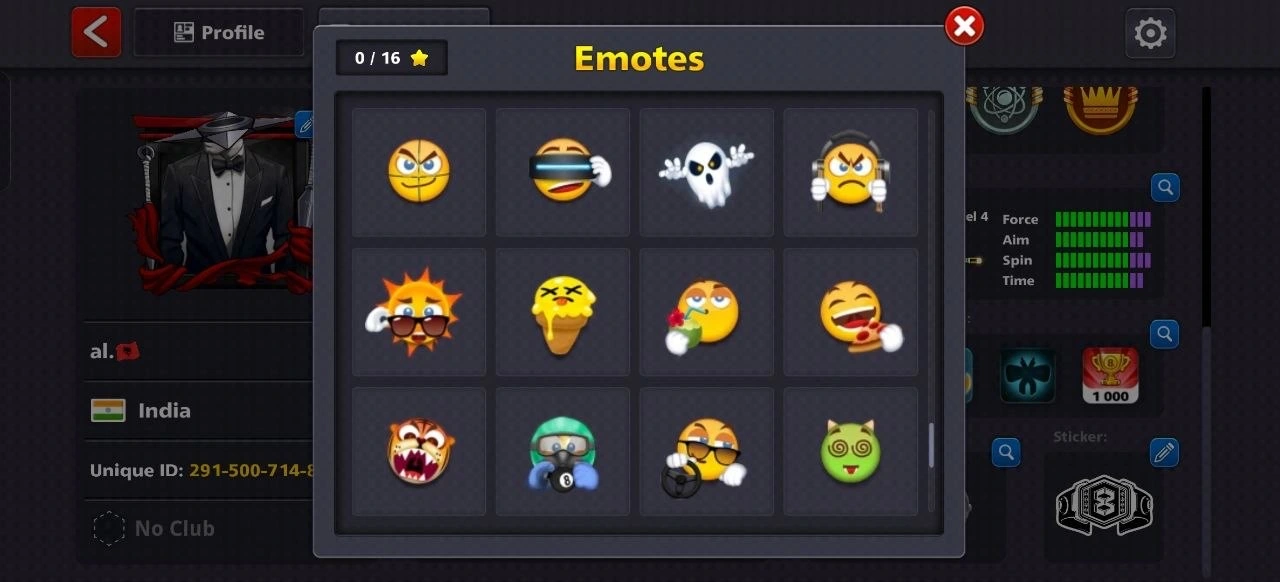Select the coconut drink emote
The image size is (1280, 582).
(x=707, y=312)
